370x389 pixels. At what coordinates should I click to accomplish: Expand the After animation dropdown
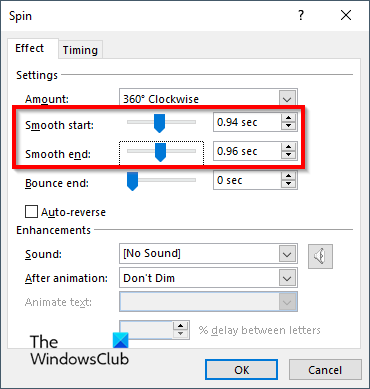click(x=287, y=278)
